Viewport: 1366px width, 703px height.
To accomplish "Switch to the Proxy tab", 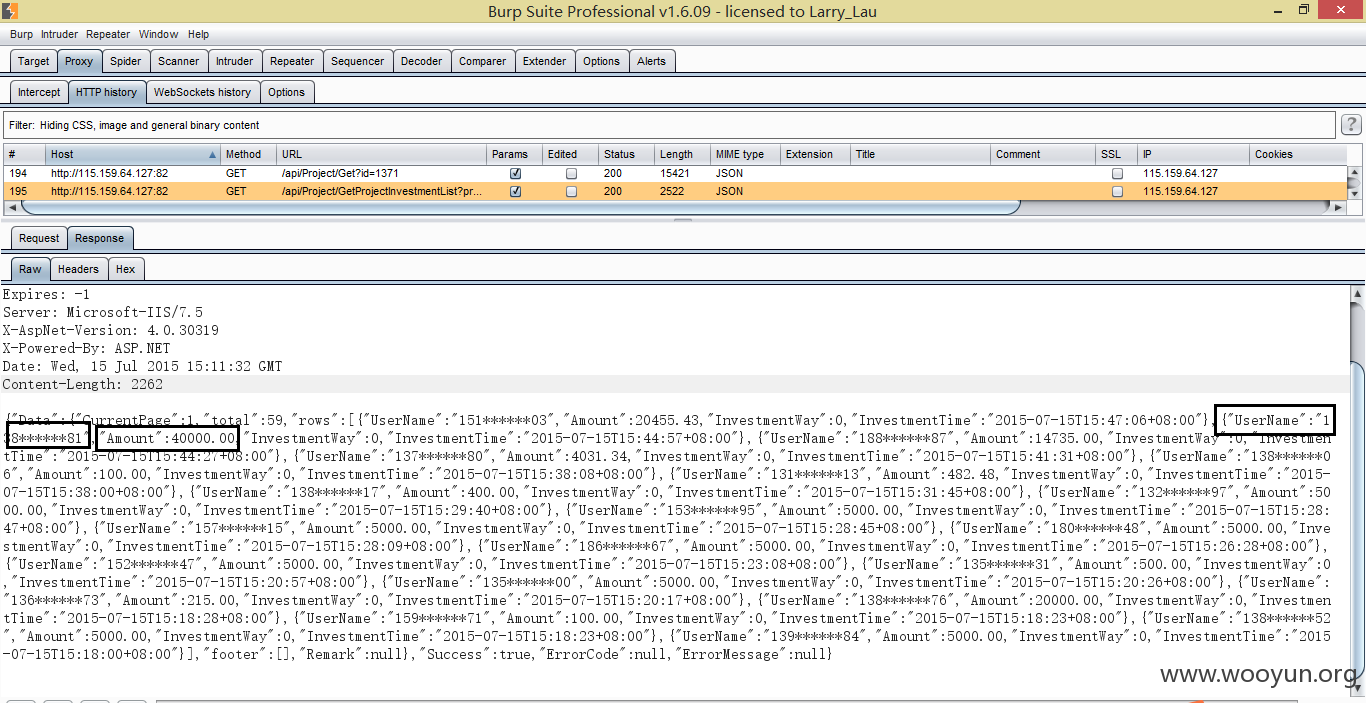I will (79, 61).
